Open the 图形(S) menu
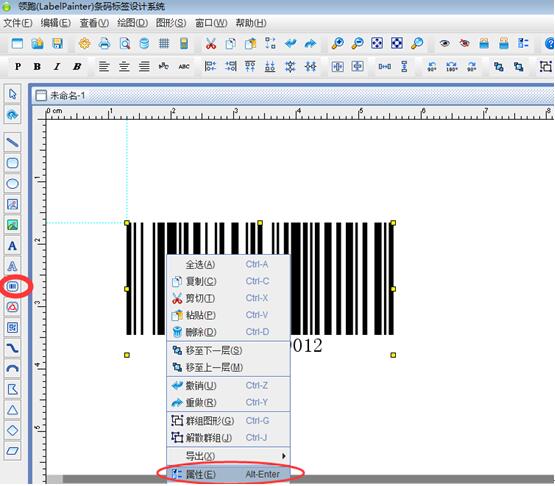555x486 pixels. 171,23
